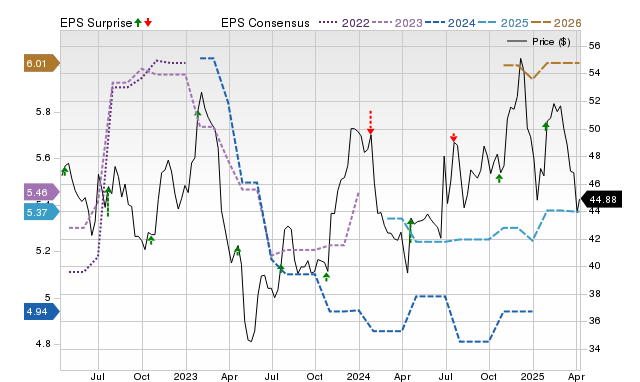Click the green surprise arrow after Oct 2024

499,178
